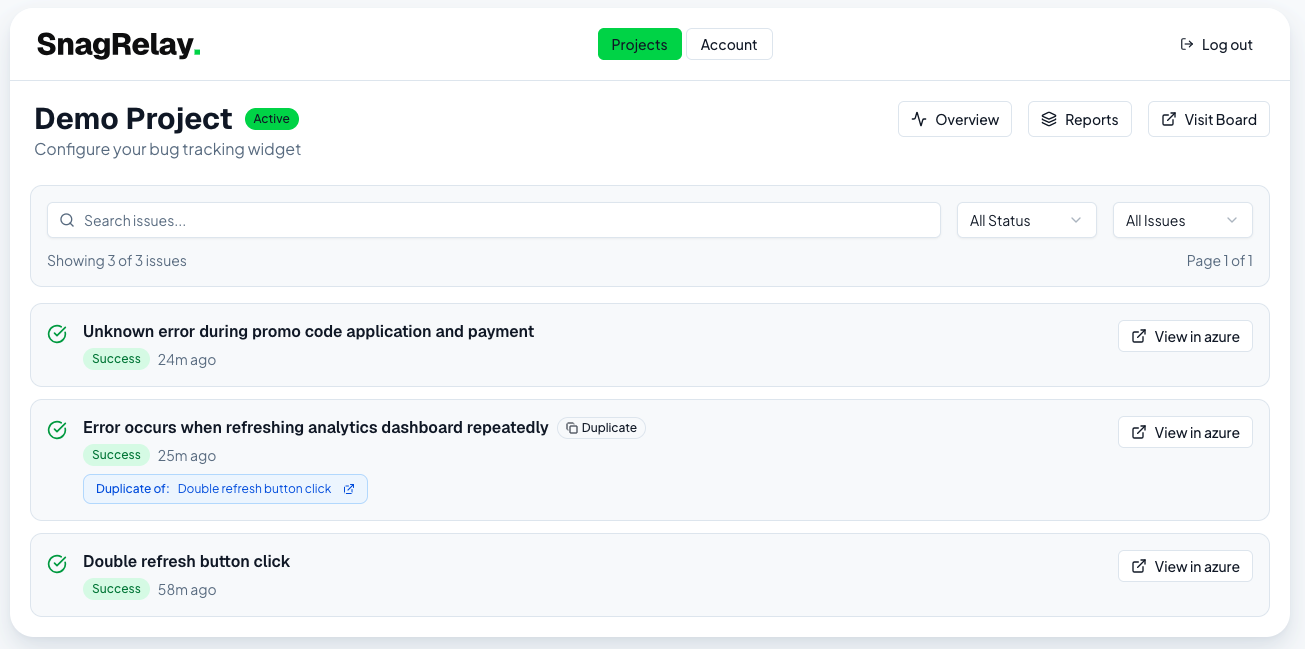
Task: Click external link icon in Double refresh row
Action: pyautogui.click(x=1139, y=566)
